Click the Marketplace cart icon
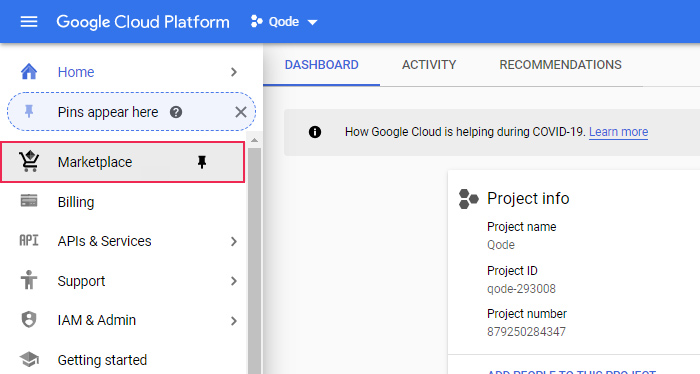The image size is (700, 374). [x=29, y=162]
